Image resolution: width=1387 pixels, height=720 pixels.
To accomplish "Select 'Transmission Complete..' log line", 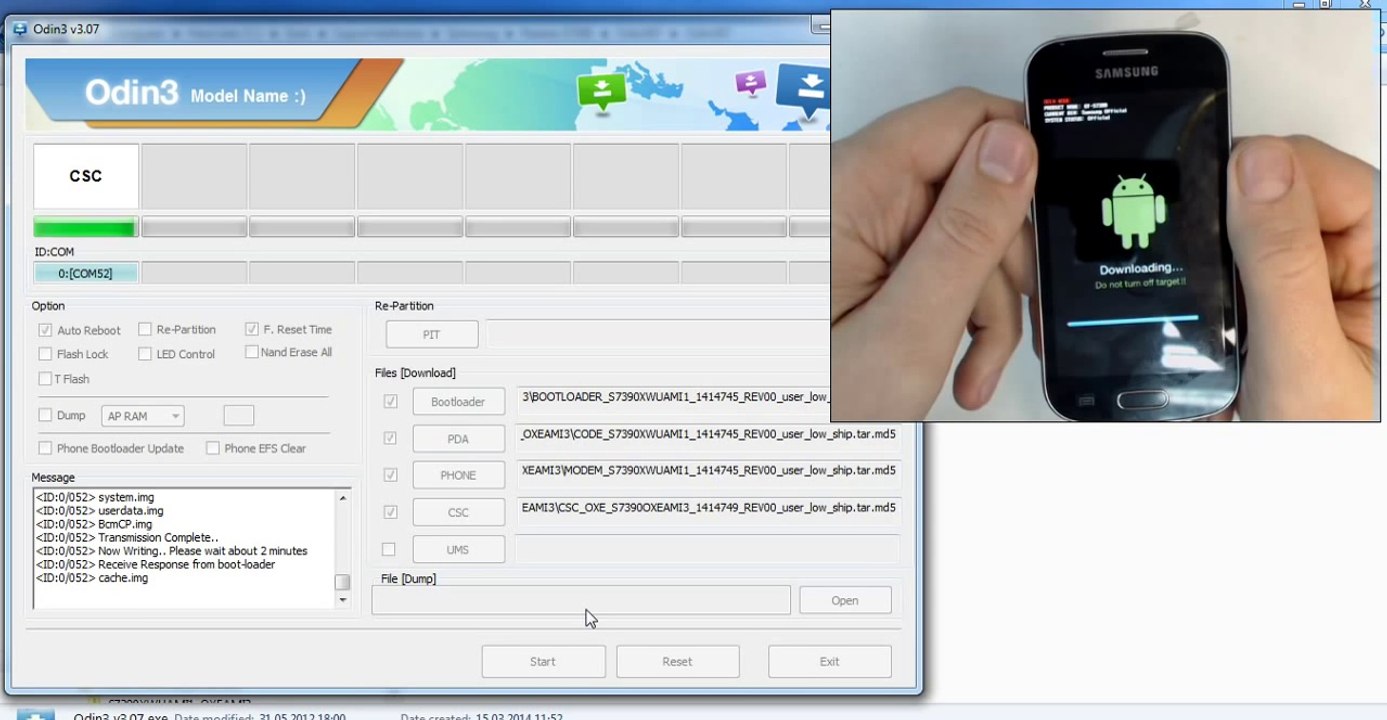I will pyautogui.click(x=127, y=538).
